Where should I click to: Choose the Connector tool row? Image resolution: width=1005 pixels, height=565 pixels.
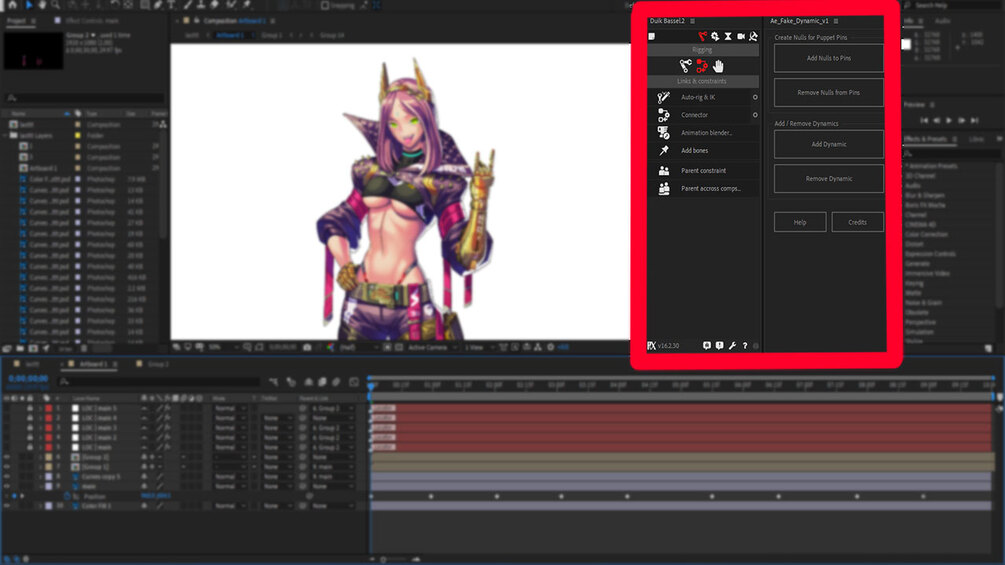699,115
